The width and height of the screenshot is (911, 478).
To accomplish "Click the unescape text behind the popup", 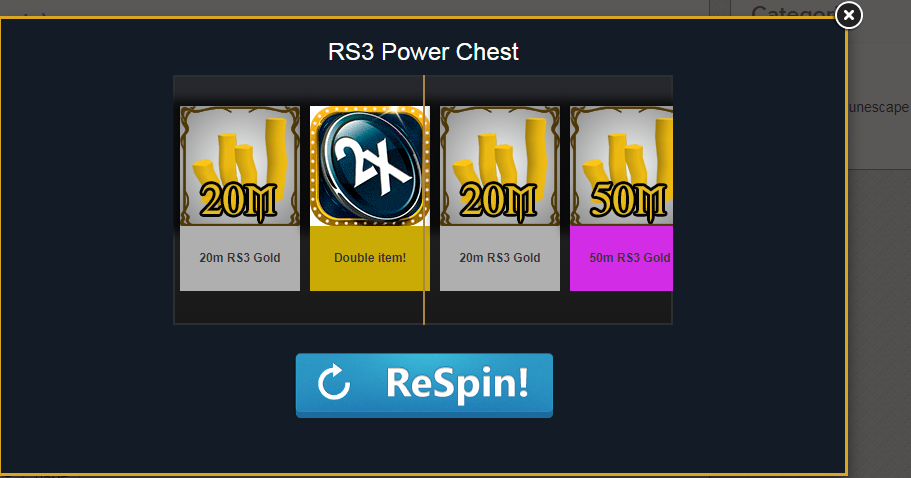I will pos(879,107).
